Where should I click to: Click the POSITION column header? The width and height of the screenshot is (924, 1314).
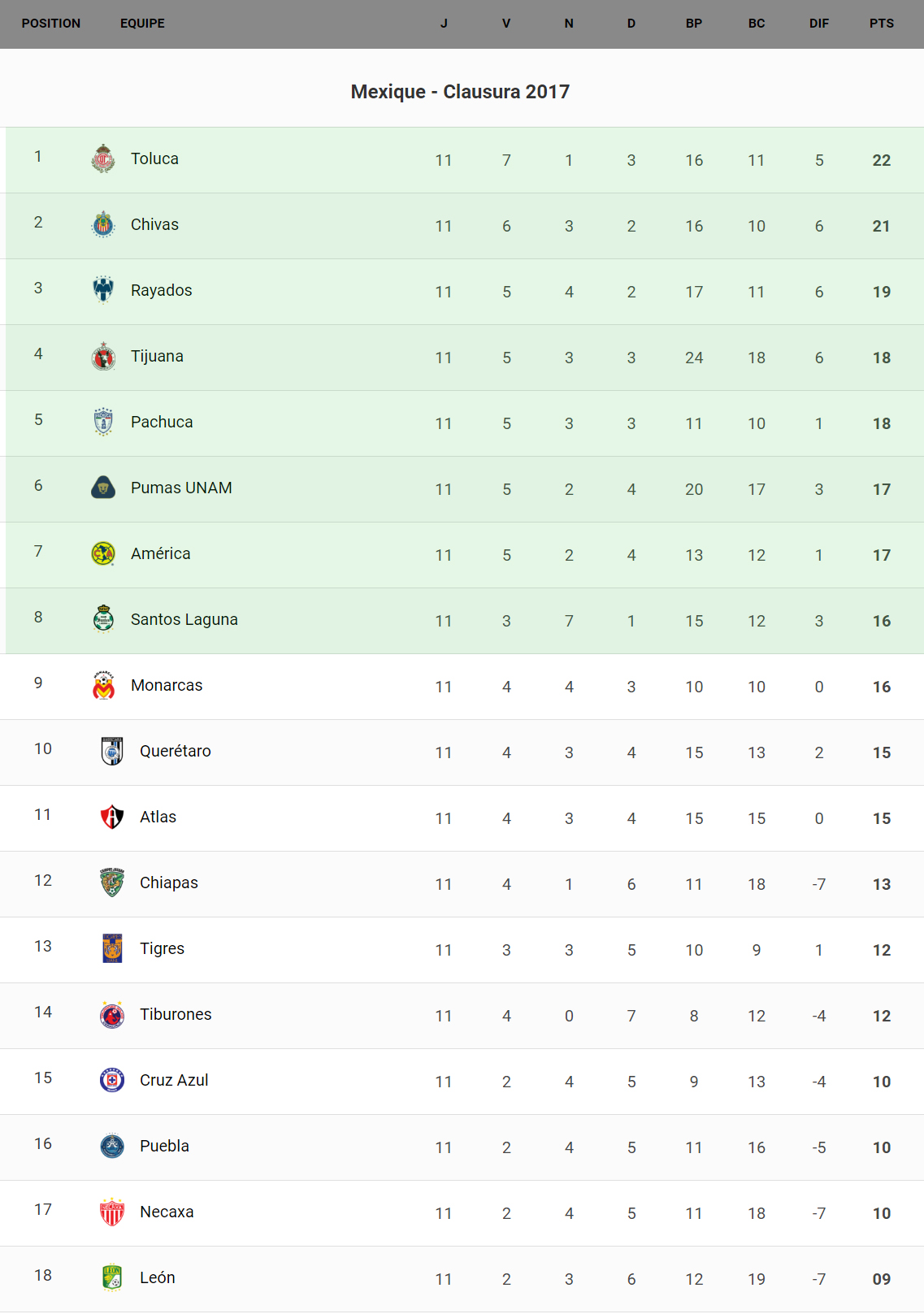click(51, 24)
